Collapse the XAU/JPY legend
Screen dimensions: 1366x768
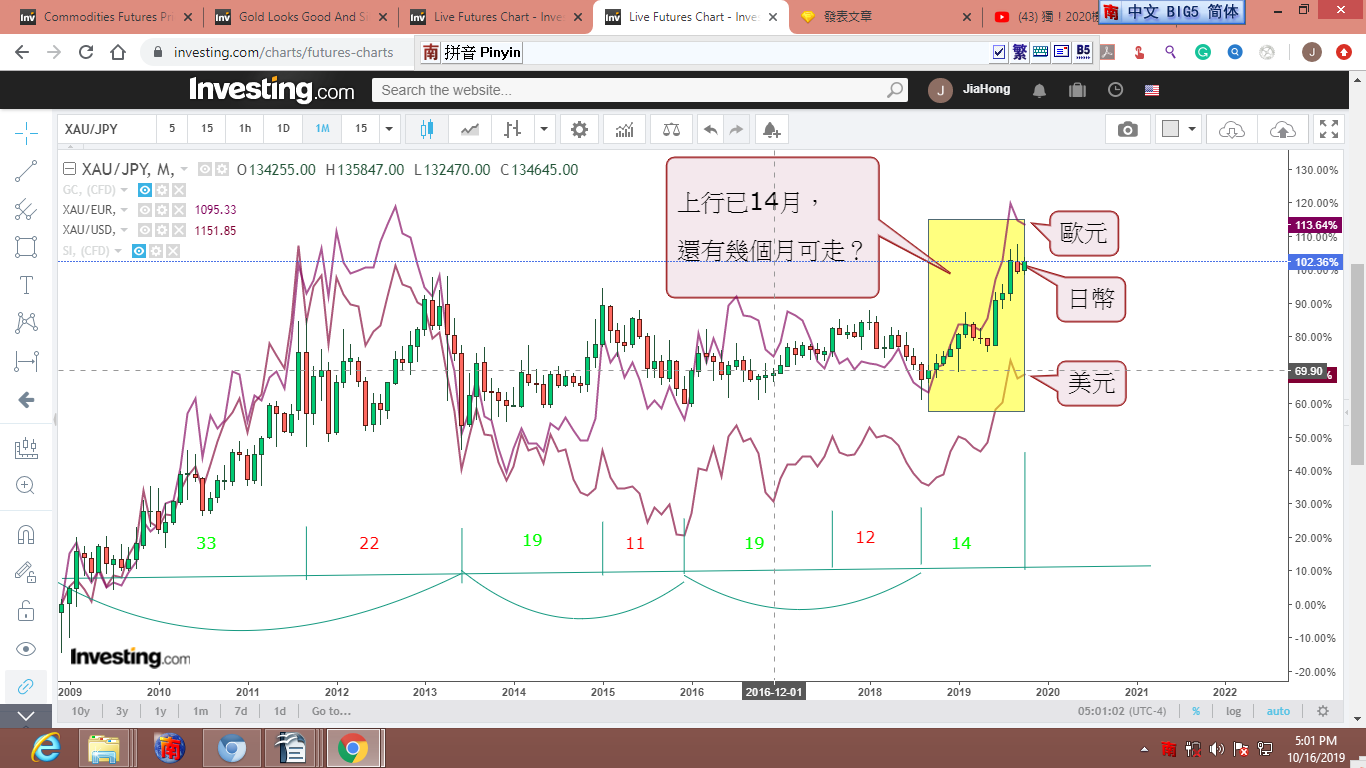coord(69,170)
